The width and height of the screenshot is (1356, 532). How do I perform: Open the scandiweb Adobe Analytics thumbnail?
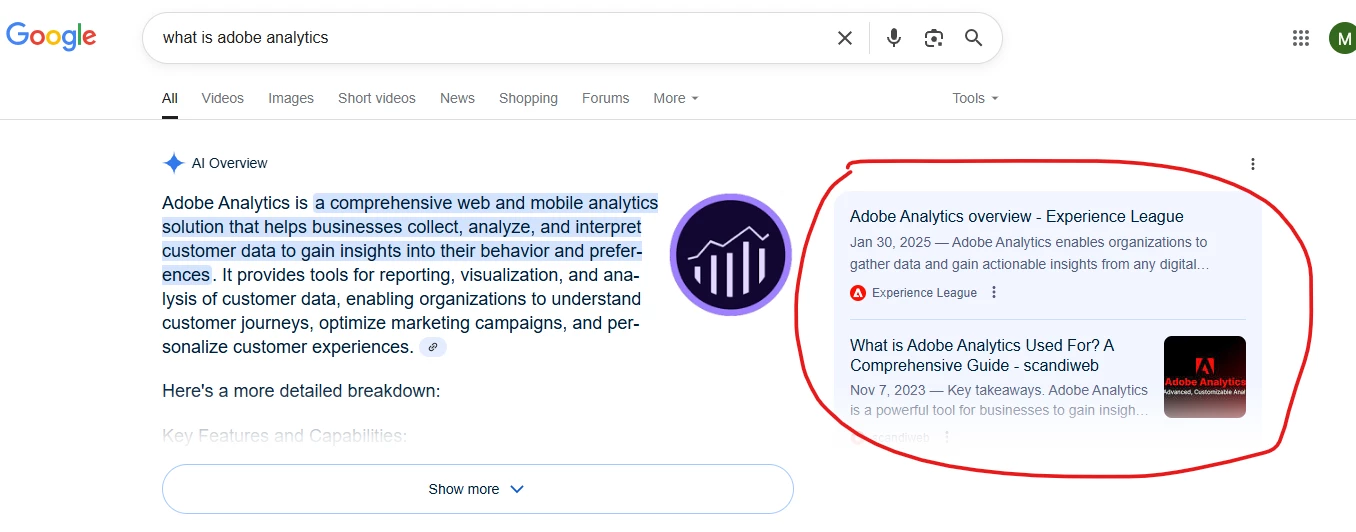click(1205, 377)
